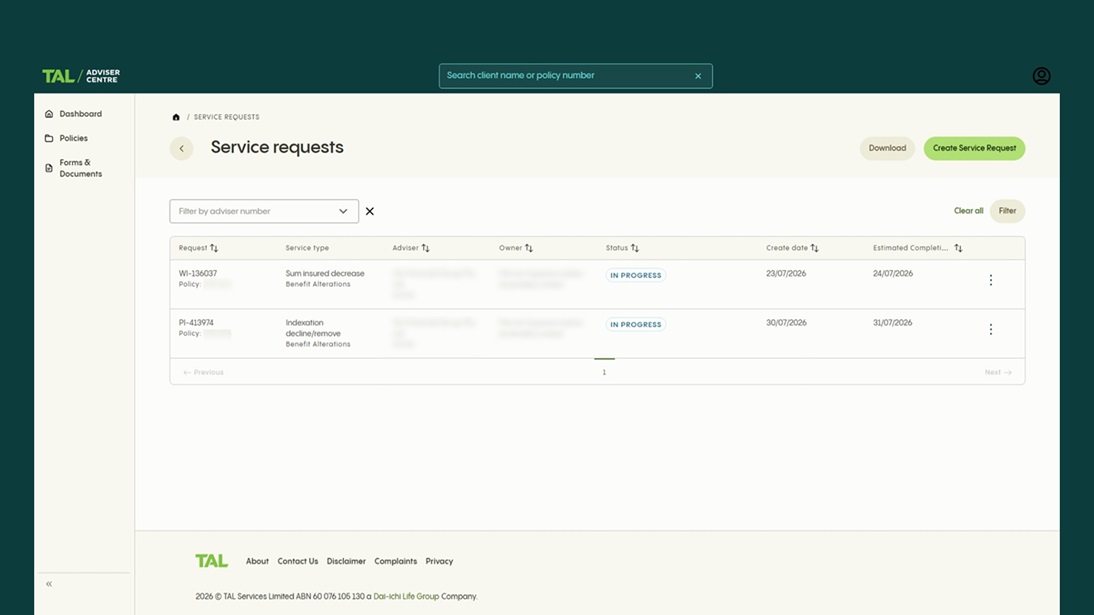Viewport: 1094px width, 615px height.
Task: Open Policies in the sidebar
Action: pyautogui.click(x=73, y=138)
